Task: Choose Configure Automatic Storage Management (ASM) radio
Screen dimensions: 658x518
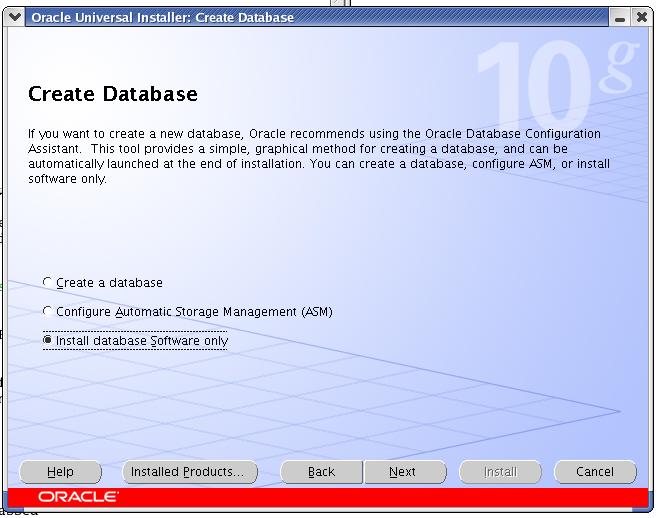Action: click(x=48, y=312)
